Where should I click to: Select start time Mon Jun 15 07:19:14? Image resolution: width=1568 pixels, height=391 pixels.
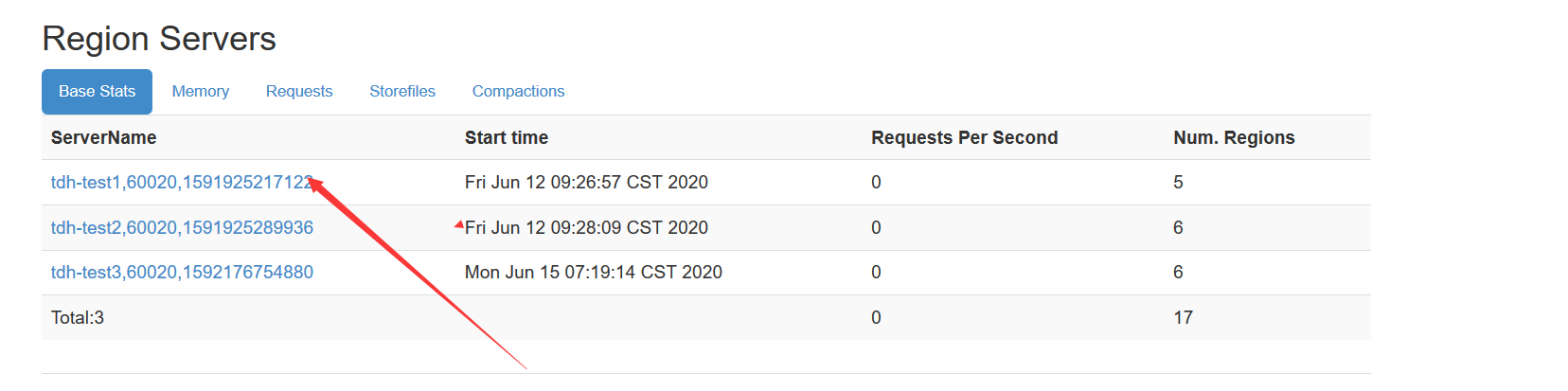(593, 273)
